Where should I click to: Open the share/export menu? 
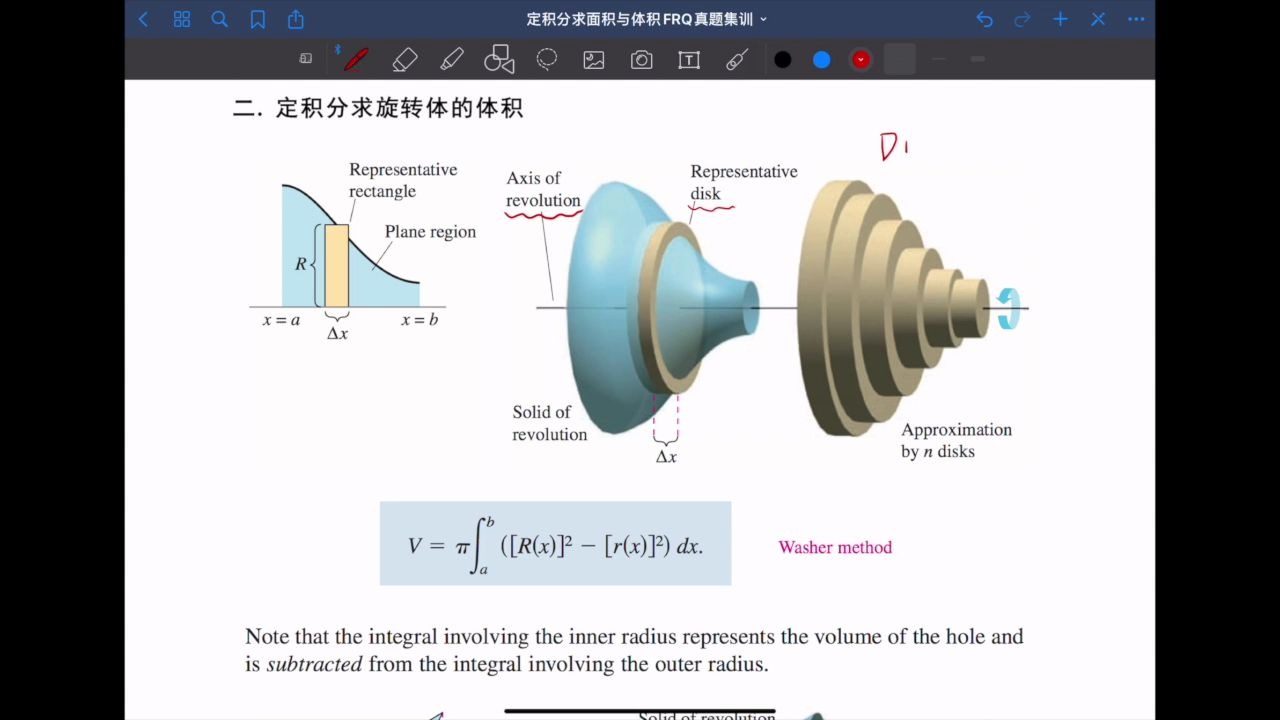(296, 19)
